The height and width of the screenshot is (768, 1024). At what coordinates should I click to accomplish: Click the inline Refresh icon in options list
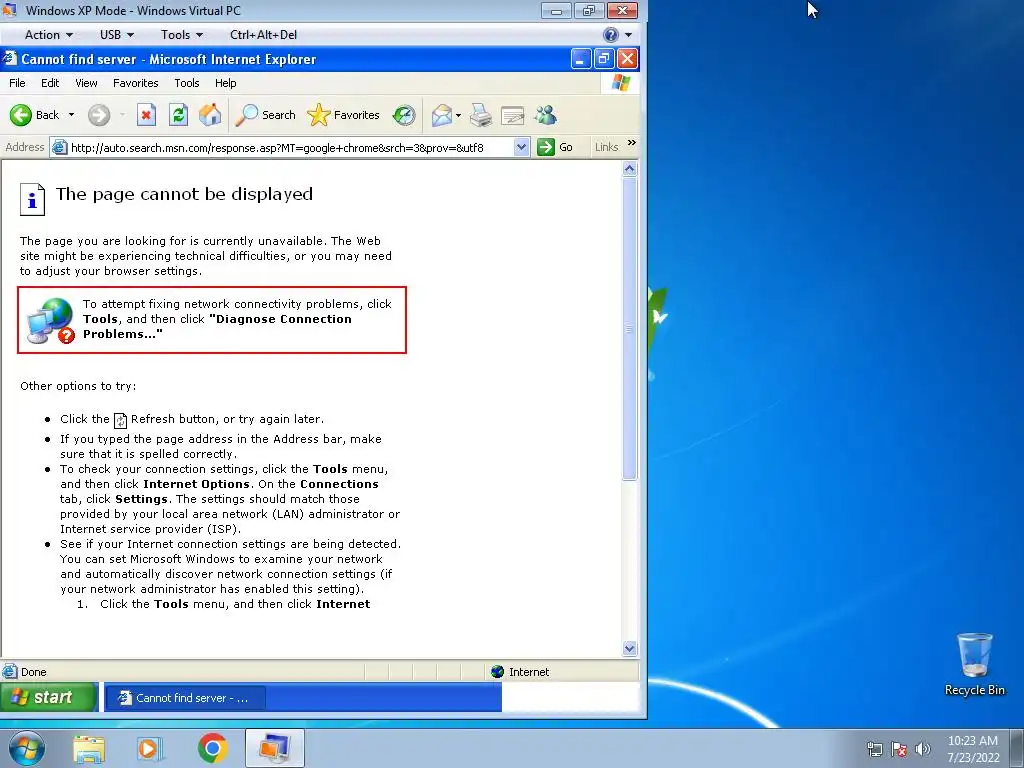(120, 420)
